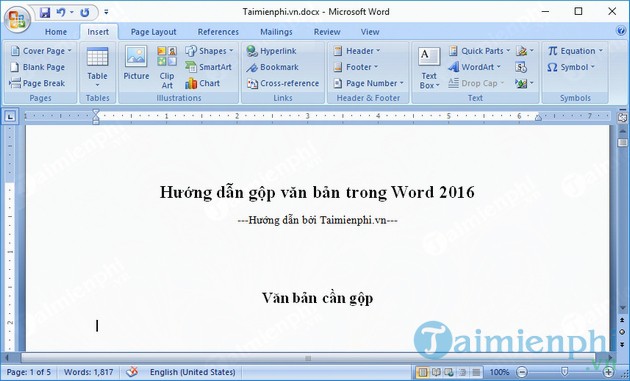Click the Signature Line icon
The width and height of the screenshot is (630, 381).
(522, 51)
